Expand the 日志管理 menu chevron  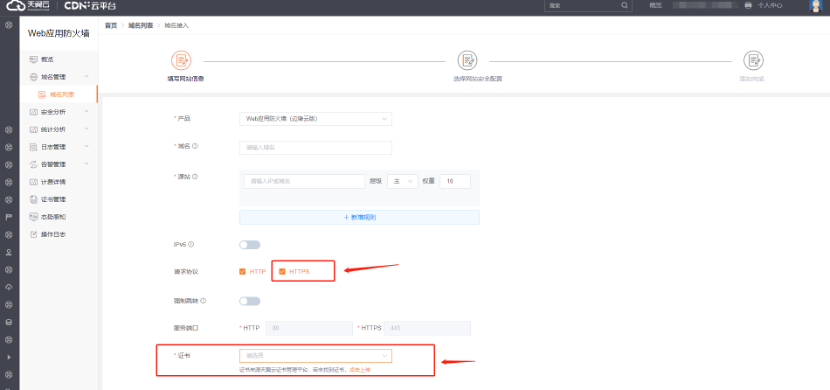(x=86, y=147)
